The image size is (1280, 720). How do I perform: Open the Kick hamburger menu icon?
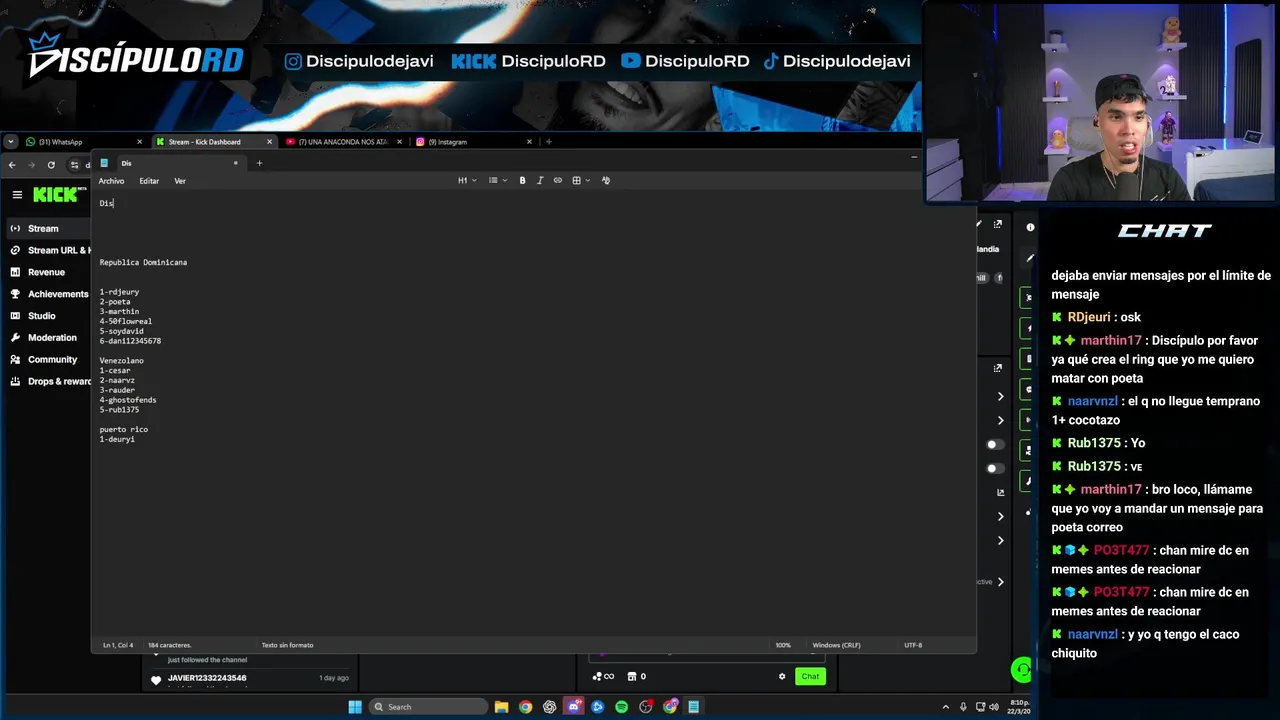(17, 195)
